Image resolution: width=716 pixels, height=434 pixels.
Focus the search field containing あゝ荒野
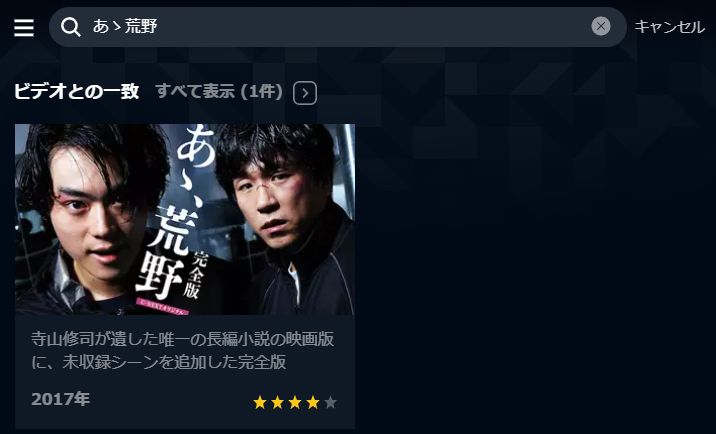tap(338, 26)
